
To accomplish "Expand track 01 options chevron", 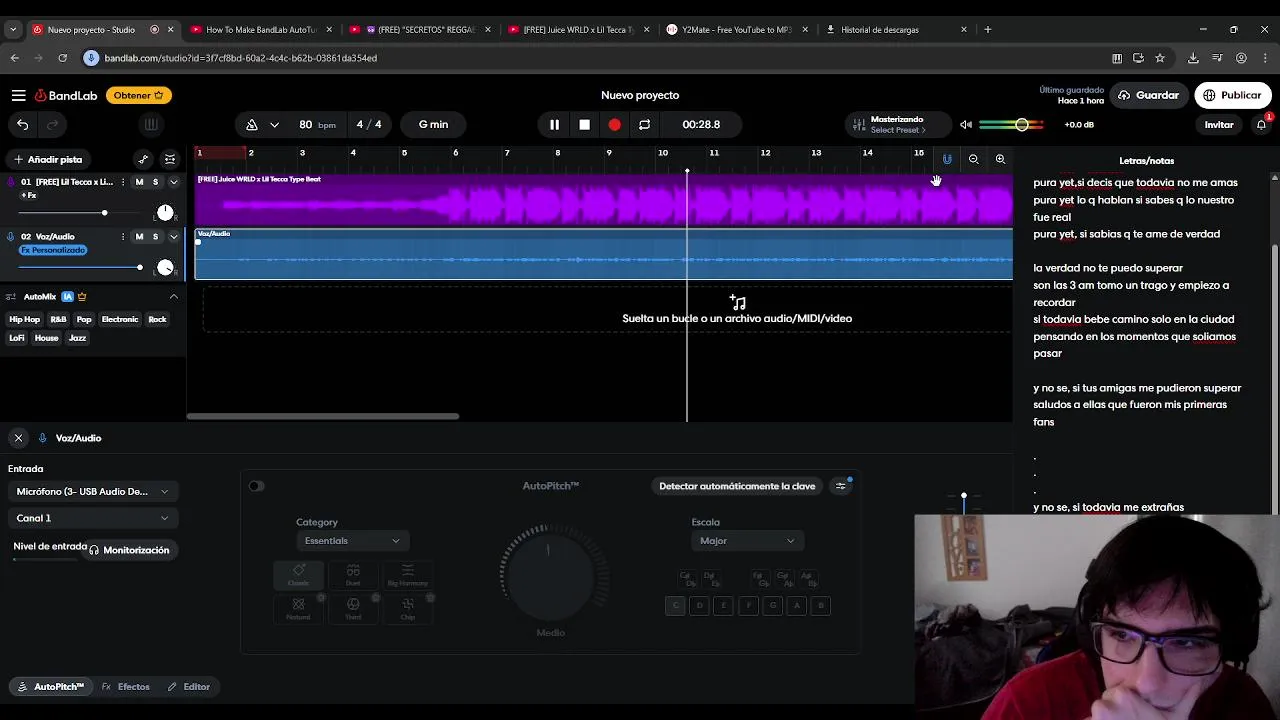I will (173, 182).
